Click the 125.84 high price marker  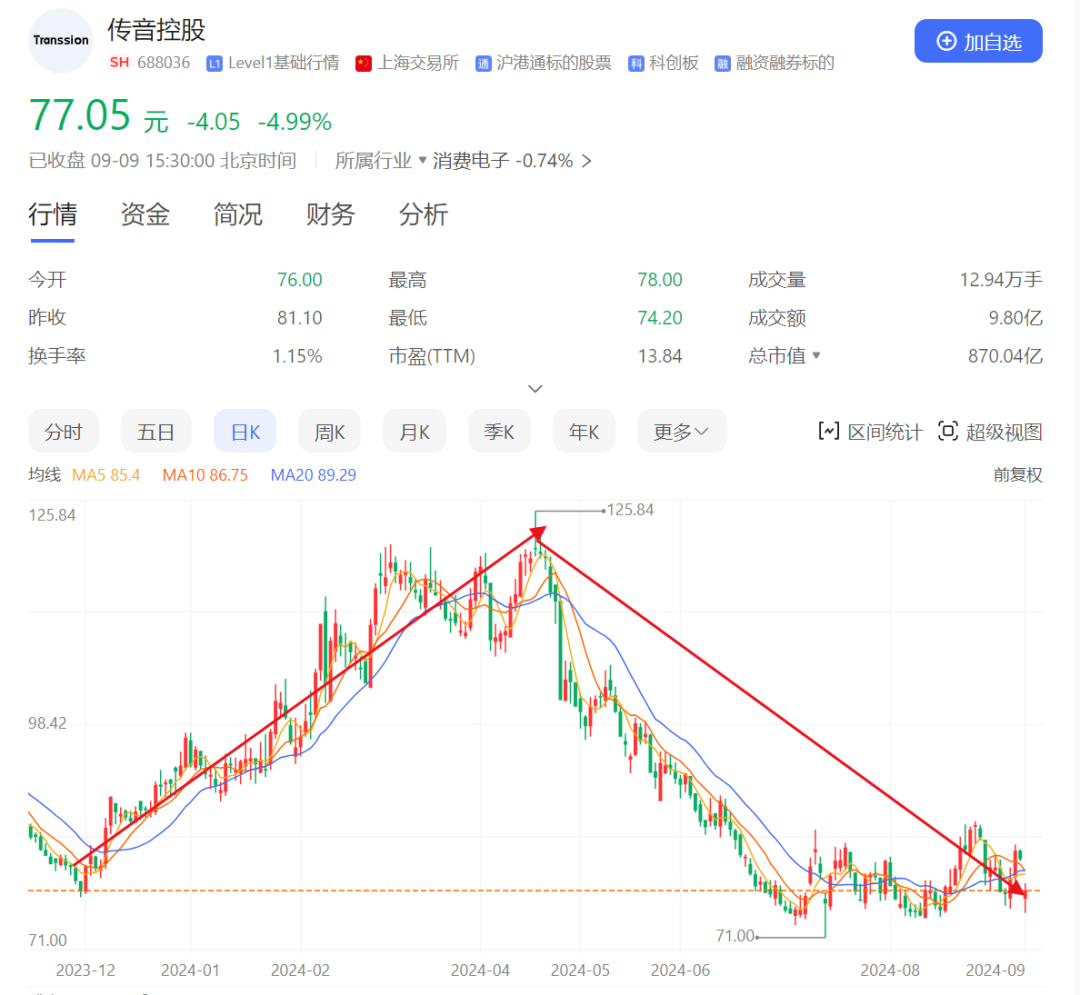click(x=630, y=510)
